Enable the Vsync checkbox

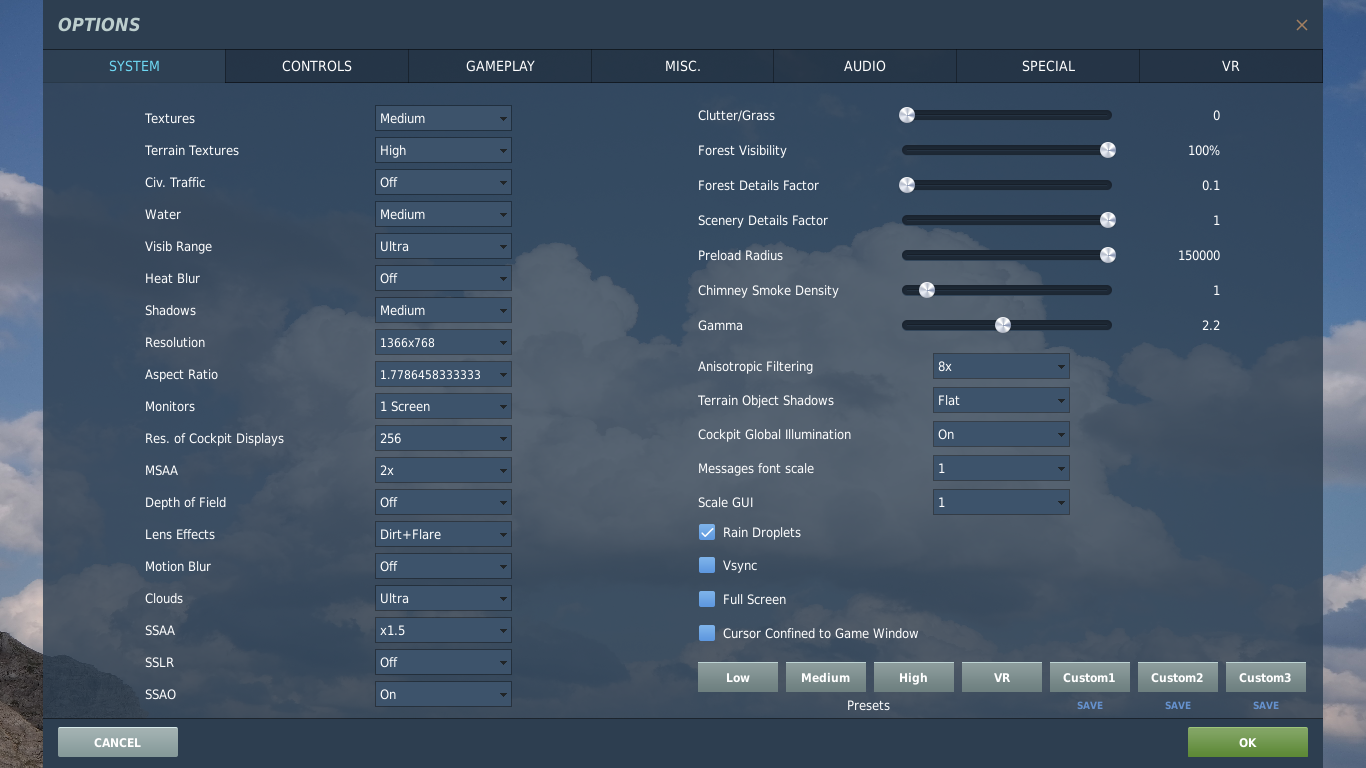(x=707, y=565)
